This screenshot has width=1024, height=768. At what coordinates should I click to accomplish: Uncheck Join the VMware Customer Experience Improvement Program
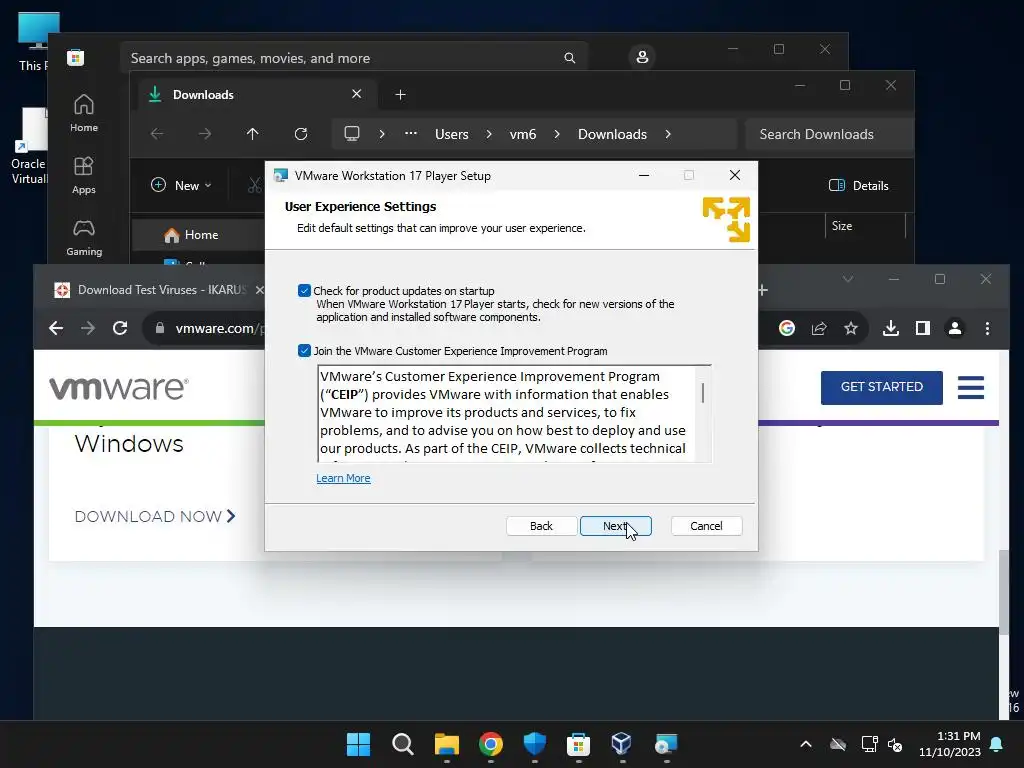tap(304, 351)
